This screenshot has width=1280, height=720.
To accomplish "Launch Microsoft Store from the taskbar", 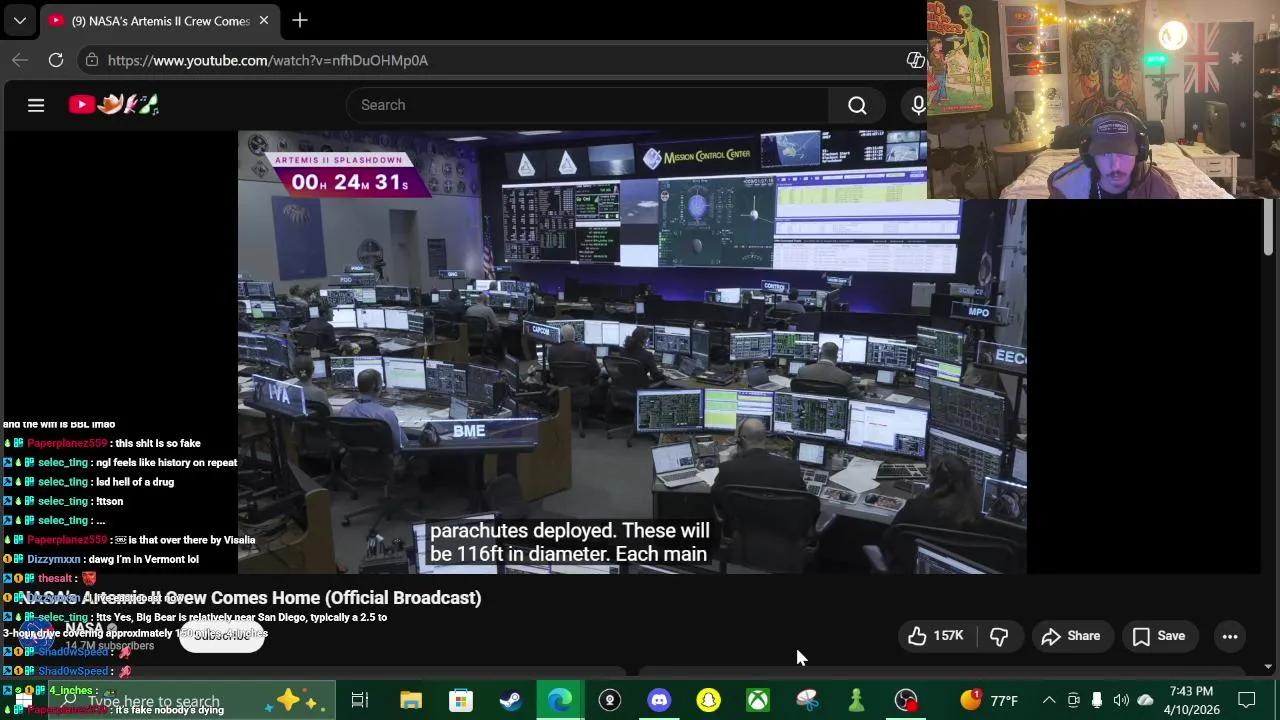I will click(x=460, y=700).
